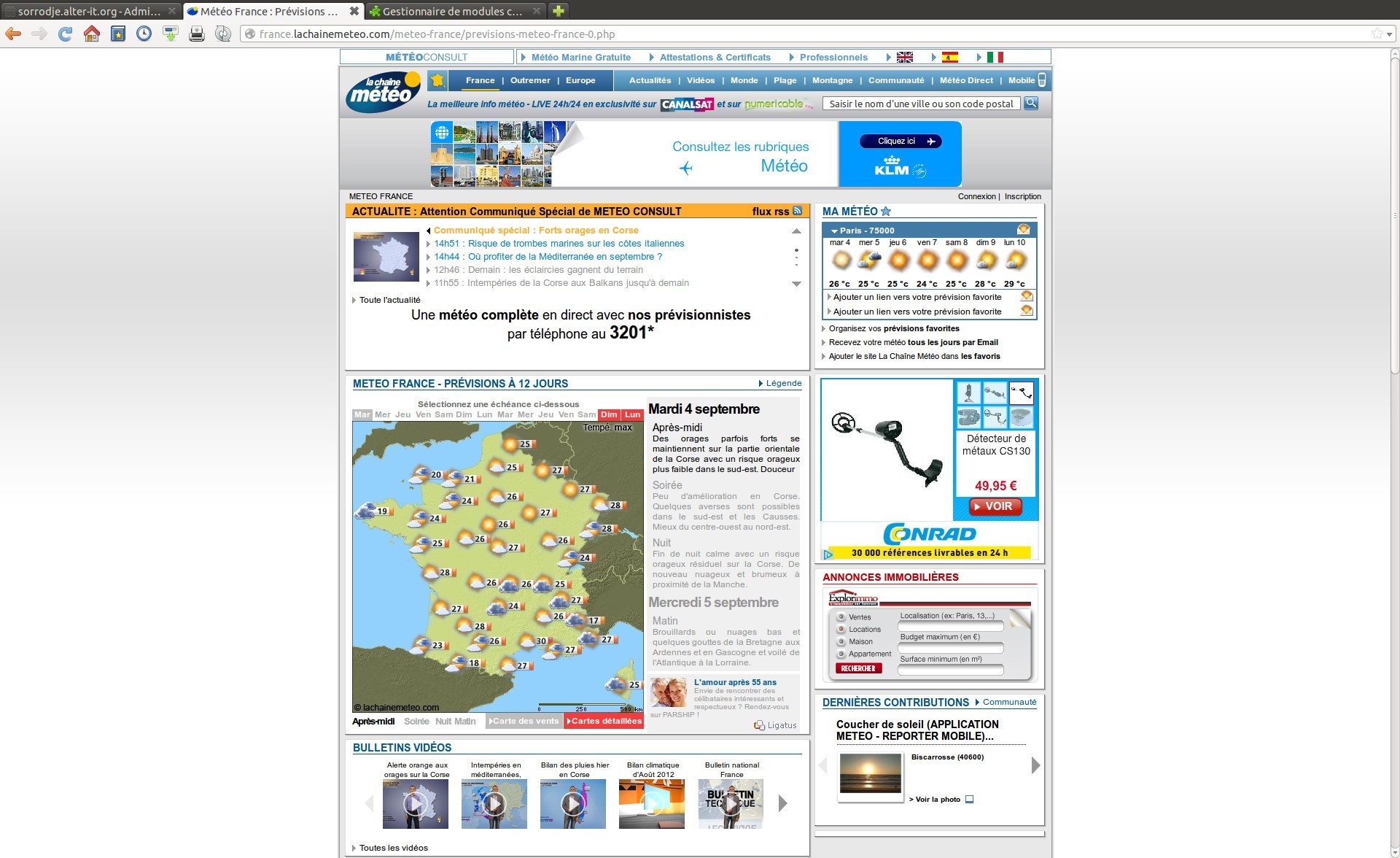Go back with the browser back arrow
The height and width of the screenshot is (858, 1400).
(x=13, y=34)
